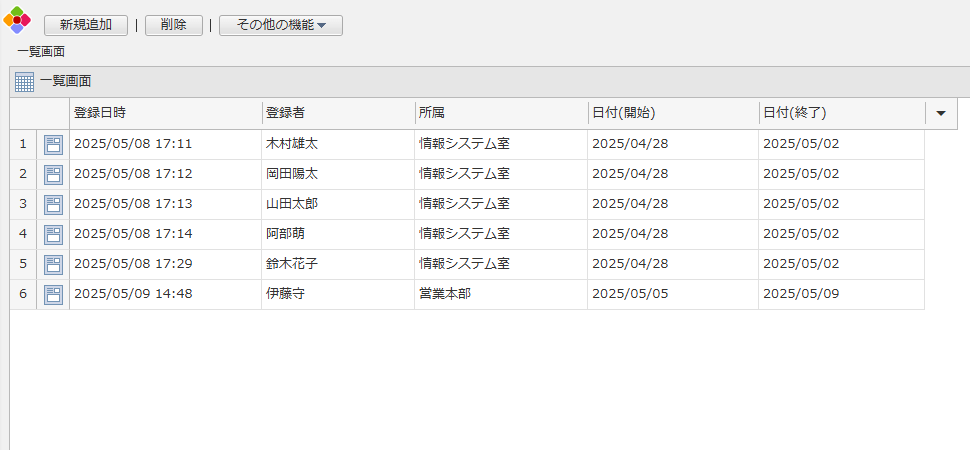Select the cell 木村雄太
Image resolution: width=970 pixels, height=450 pixels.
[x=292, y=144]
